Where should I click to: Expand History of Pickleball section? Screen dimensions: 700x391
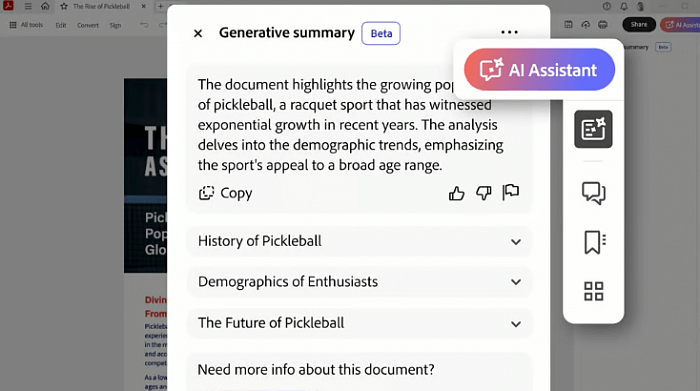tap(359, 241)
